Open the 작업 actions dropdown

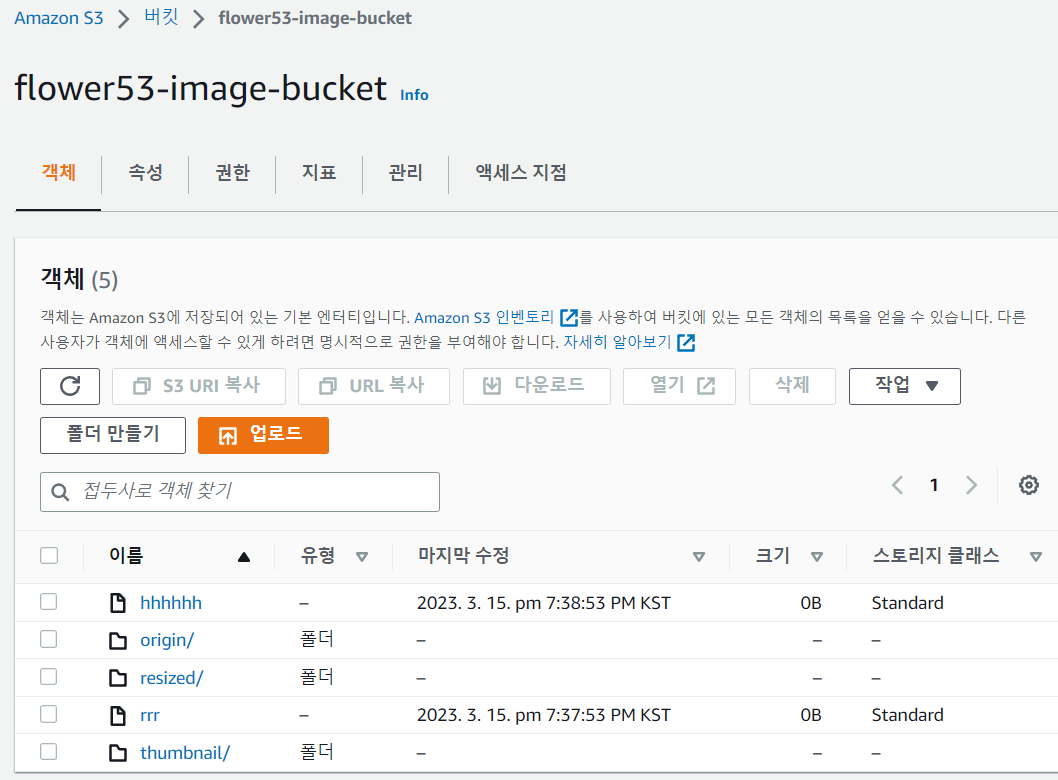coord(904,386)
